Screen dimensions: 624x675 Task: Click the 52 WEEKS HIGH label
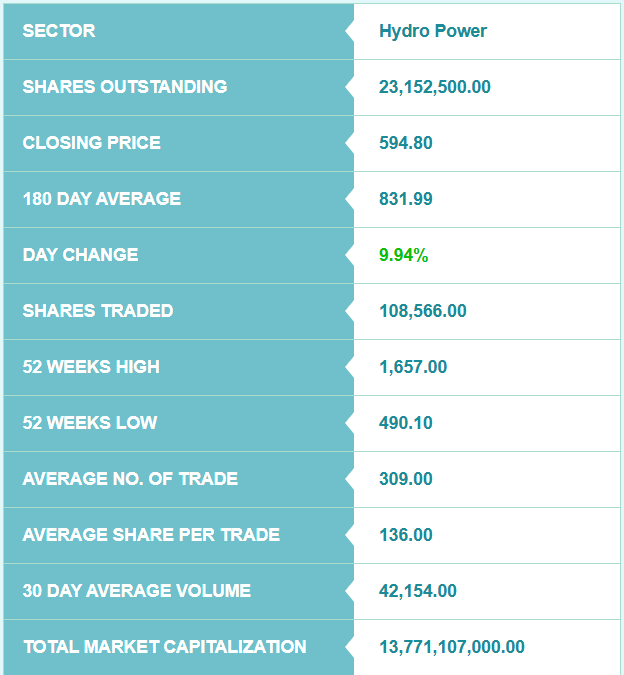[91, 367]
